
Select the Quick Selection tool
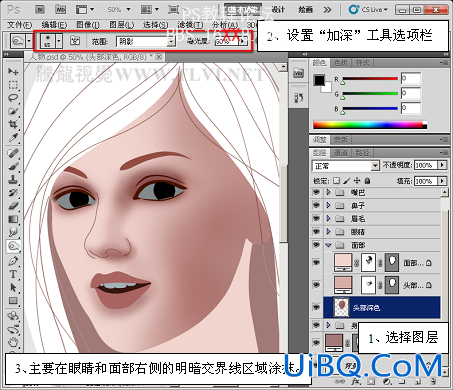click(x=13, y=111)
